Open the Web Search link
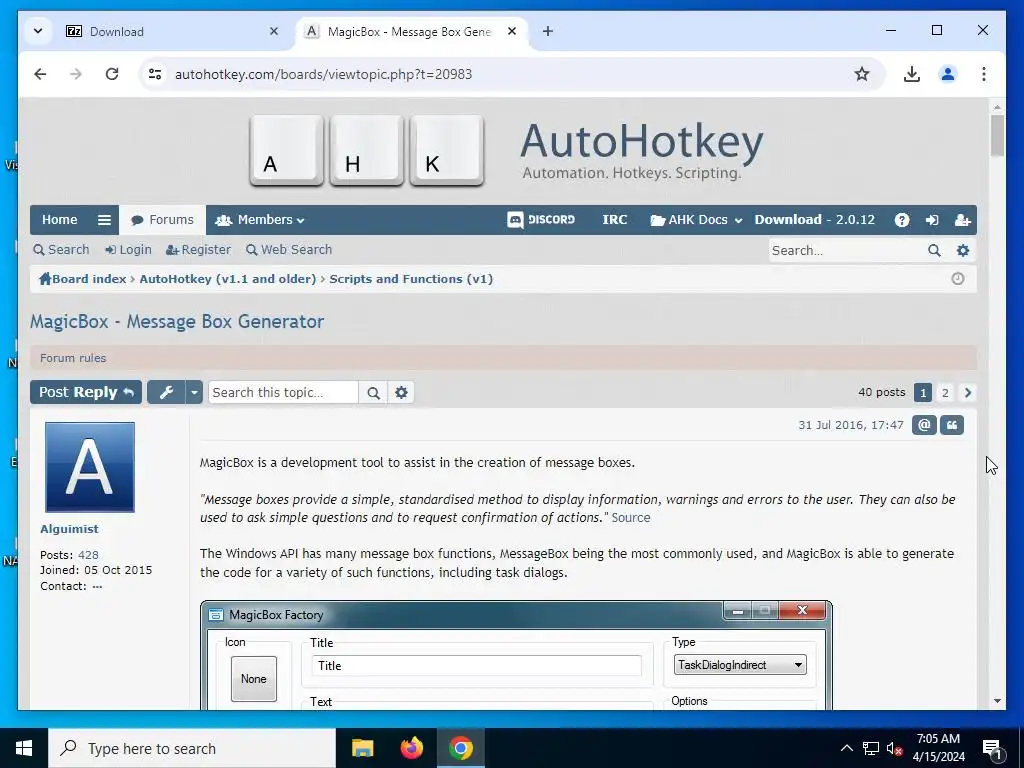1024x768 pixels. (289, 249)
